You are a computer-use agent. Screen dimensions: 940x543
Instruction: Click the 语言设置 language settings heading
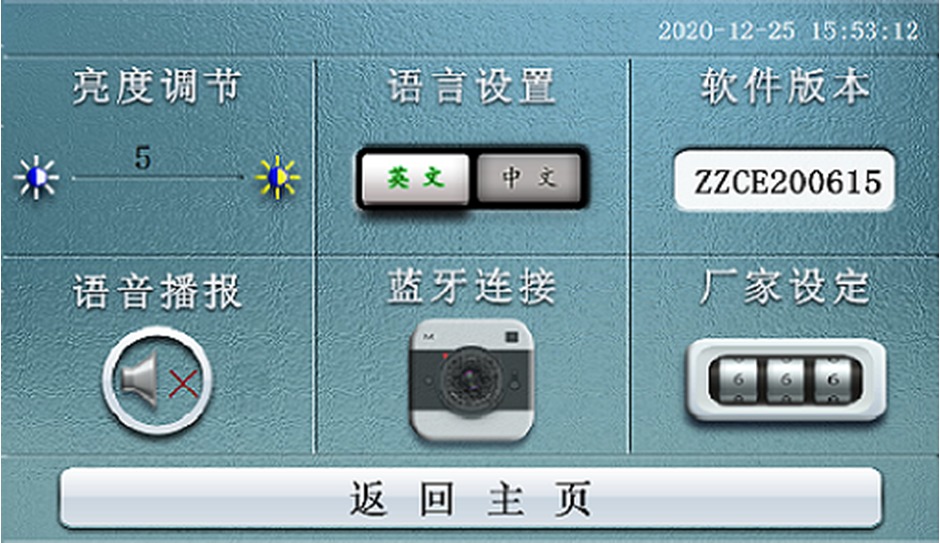pyautogui.click(x=472, y=87)
